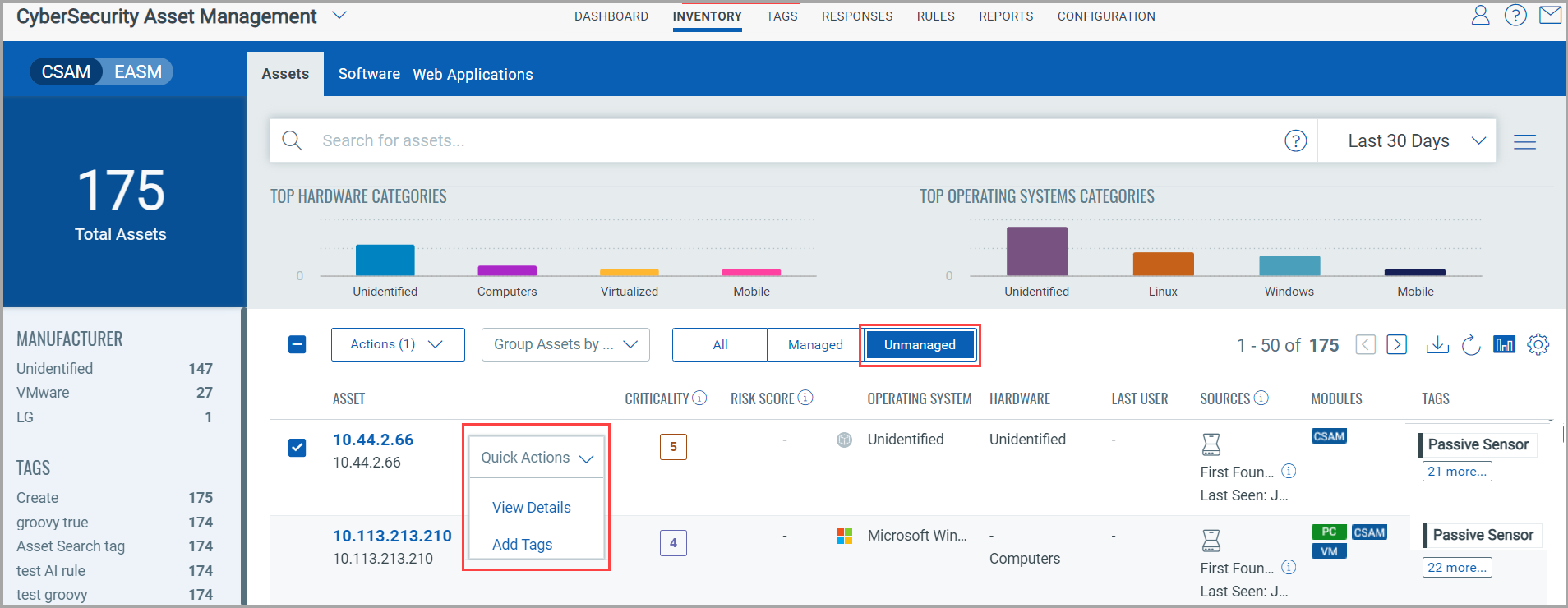
Task: Click the Windows logo icon for 10.113.213.210
Action: coord(844,536)
